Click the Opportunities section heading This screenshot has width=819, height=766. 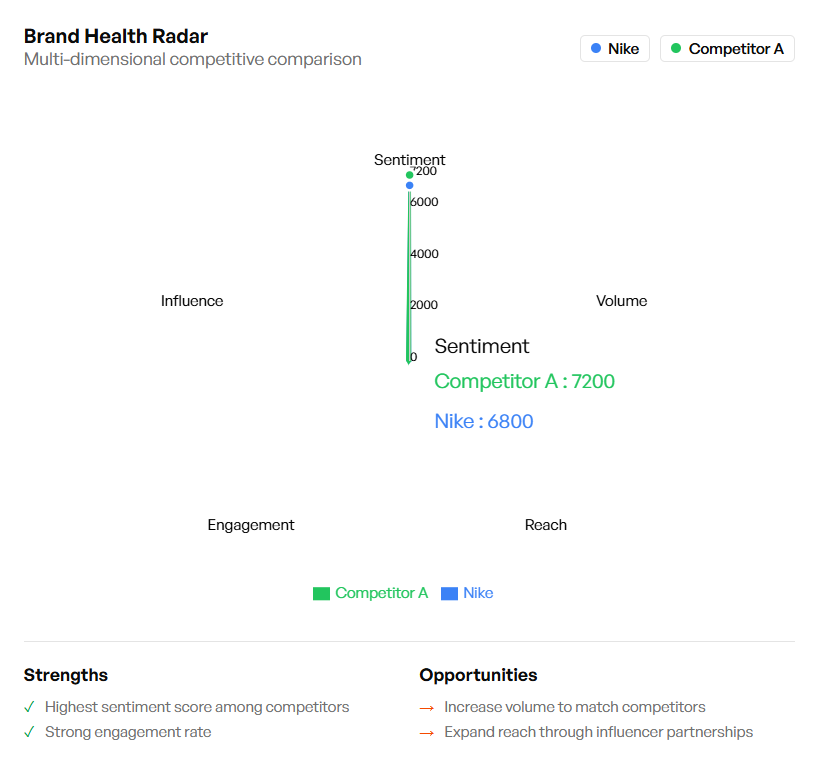click(x=478, y=675)
